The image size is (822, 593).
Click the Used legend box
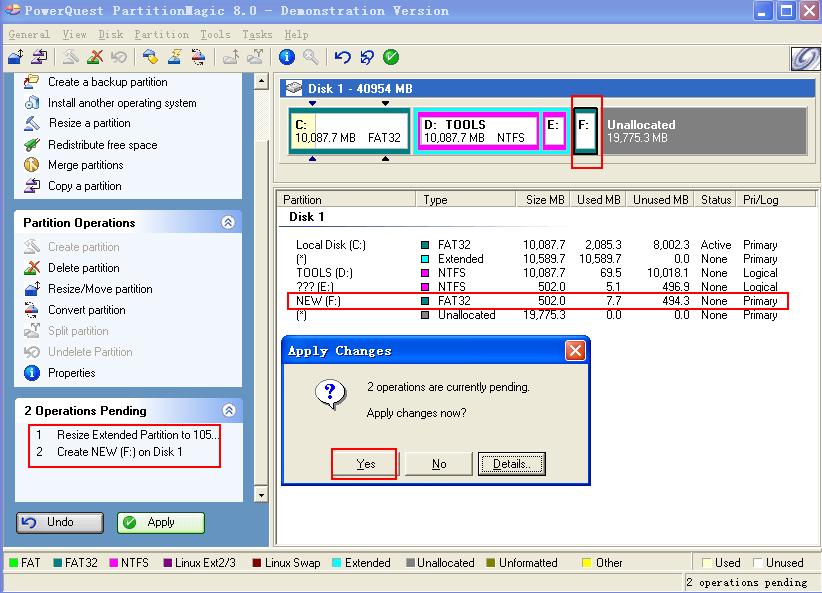click(x=707, y=563)
